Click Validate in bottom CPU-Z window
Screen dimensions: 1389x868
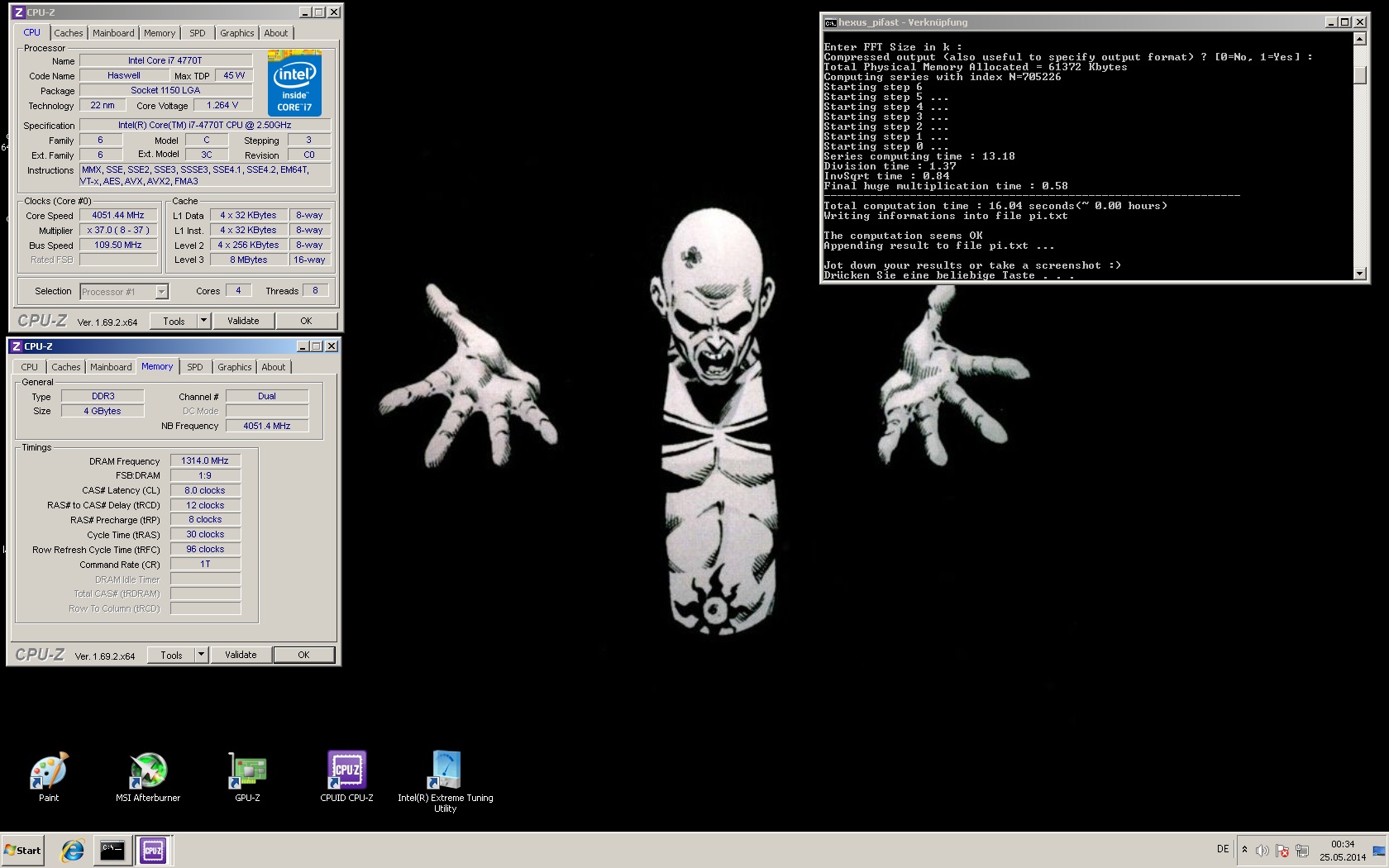[241, 655]
